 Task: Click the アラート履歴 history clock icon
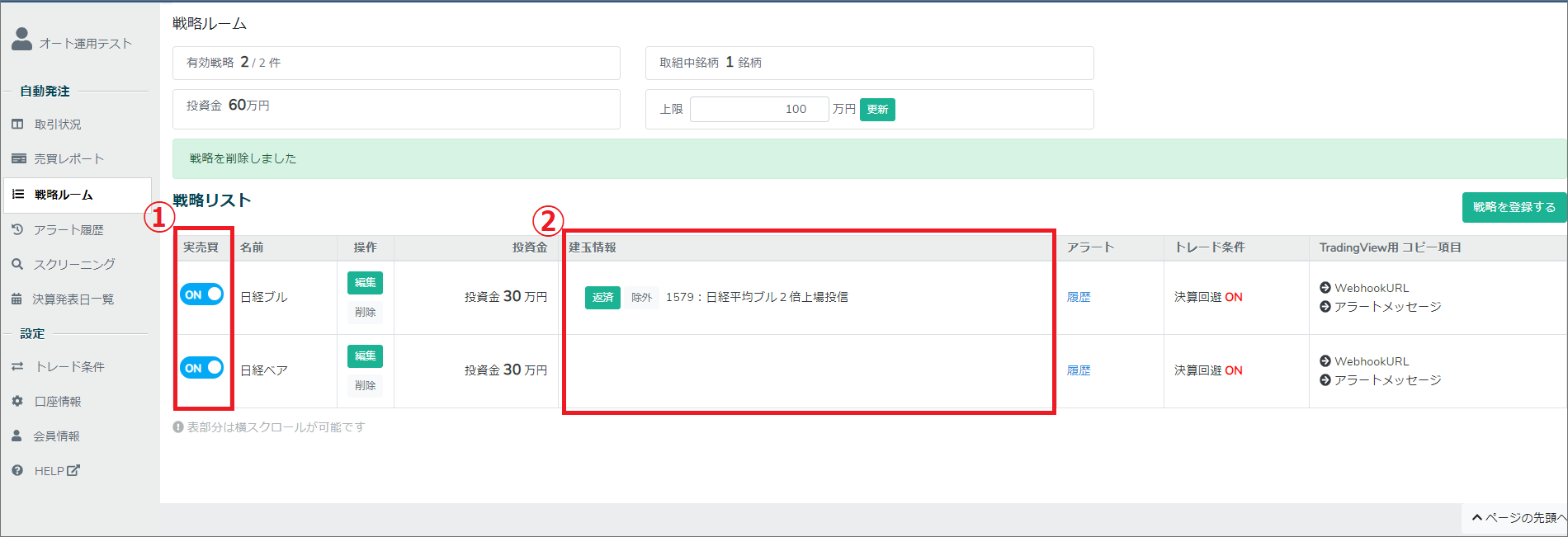(x=17, y=229)
